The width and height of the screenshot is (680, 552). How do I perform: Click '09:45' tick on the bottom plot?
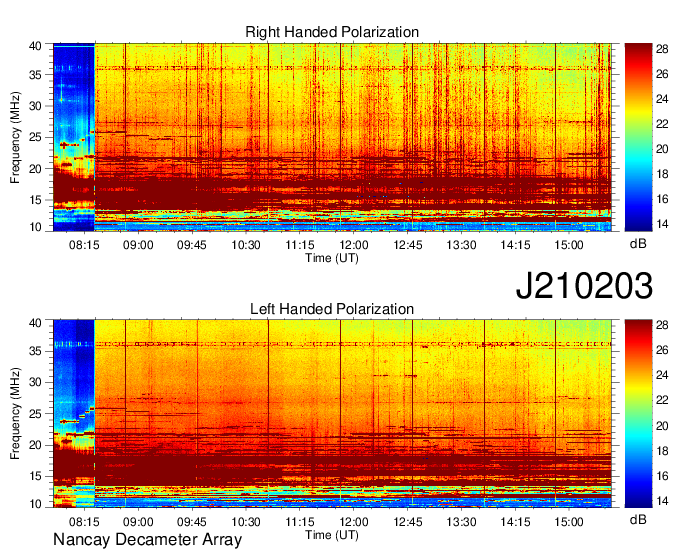click(192, 522)
